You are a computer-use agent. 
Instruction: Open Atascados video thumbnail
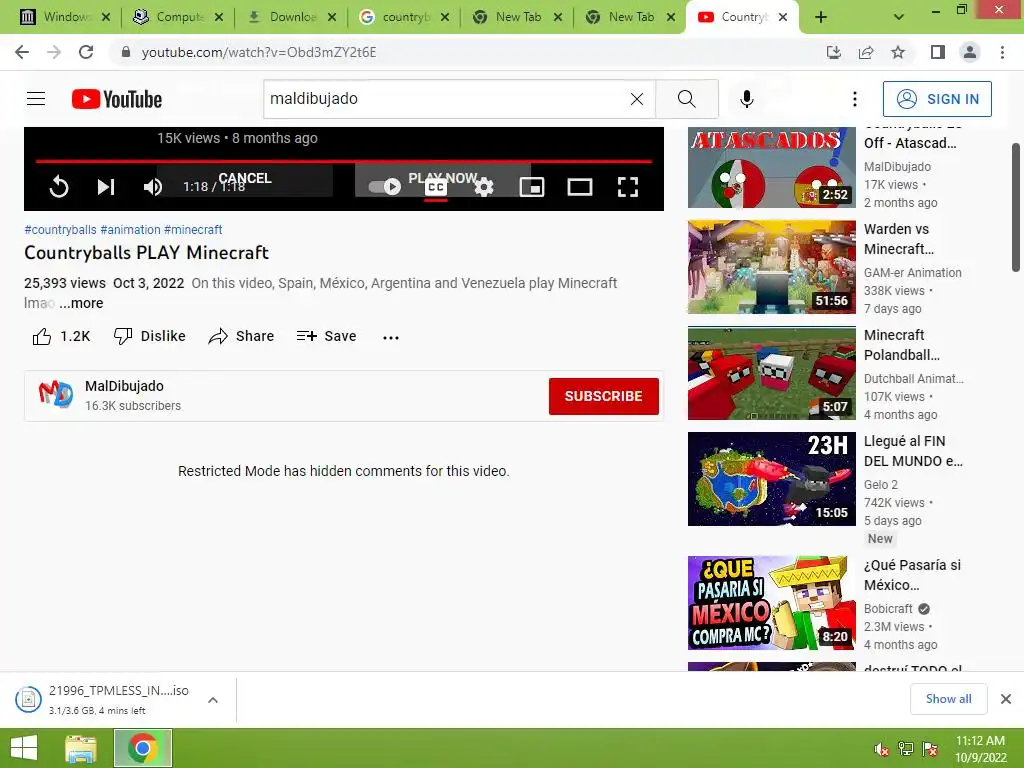[x=771, y=167]
